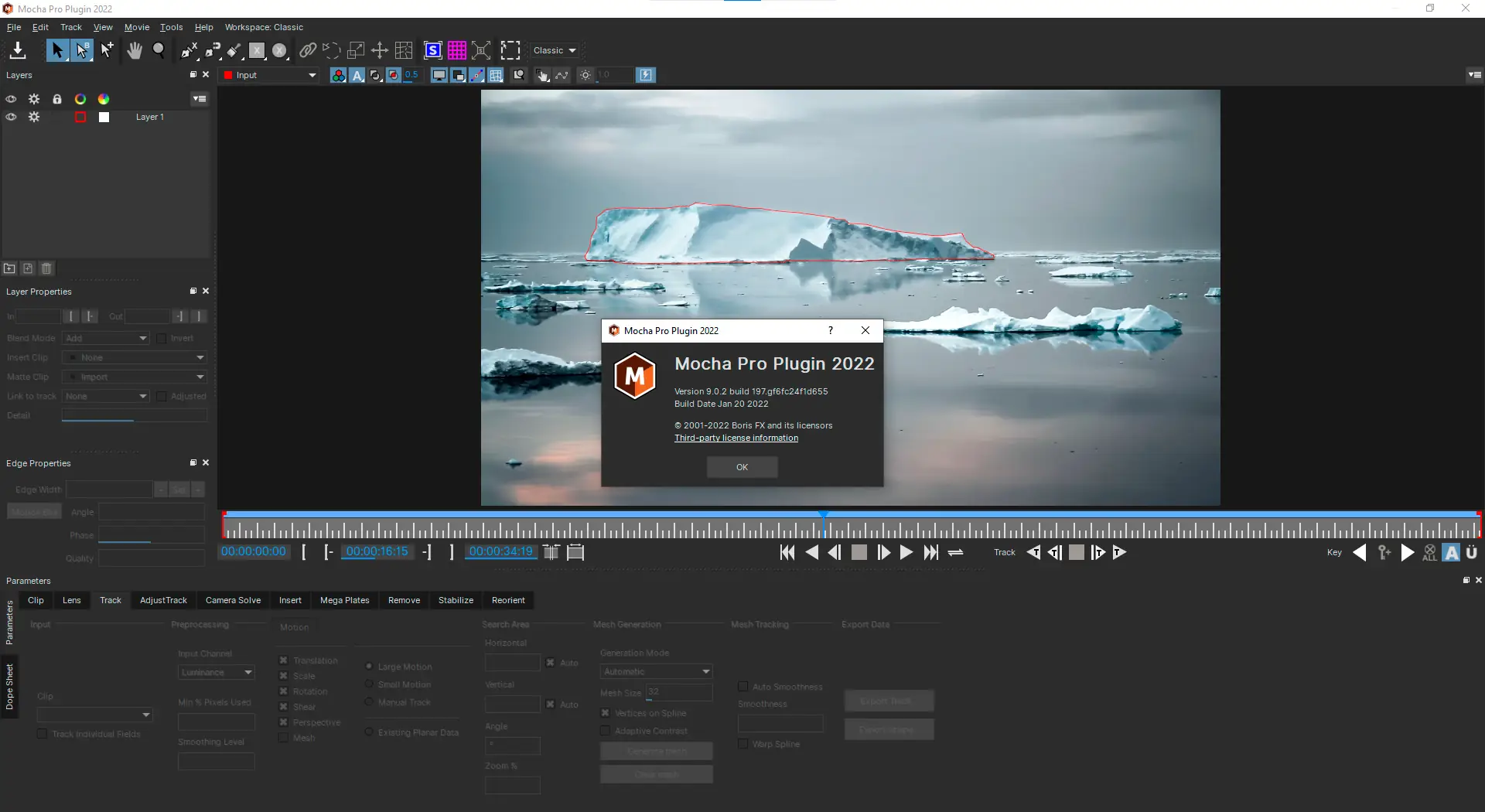Select the arrow Pick tool
Viewport: 1485px width, 812px height.
coord(56,50)
